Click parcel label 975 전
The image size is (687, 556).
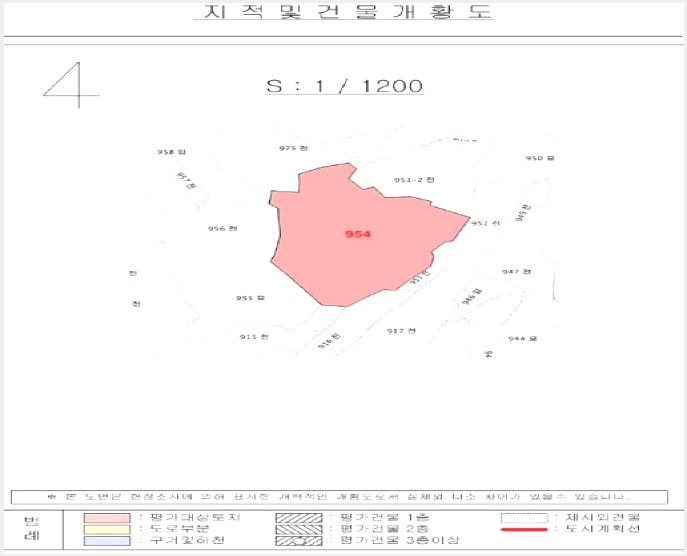click(x=294, y=148)
